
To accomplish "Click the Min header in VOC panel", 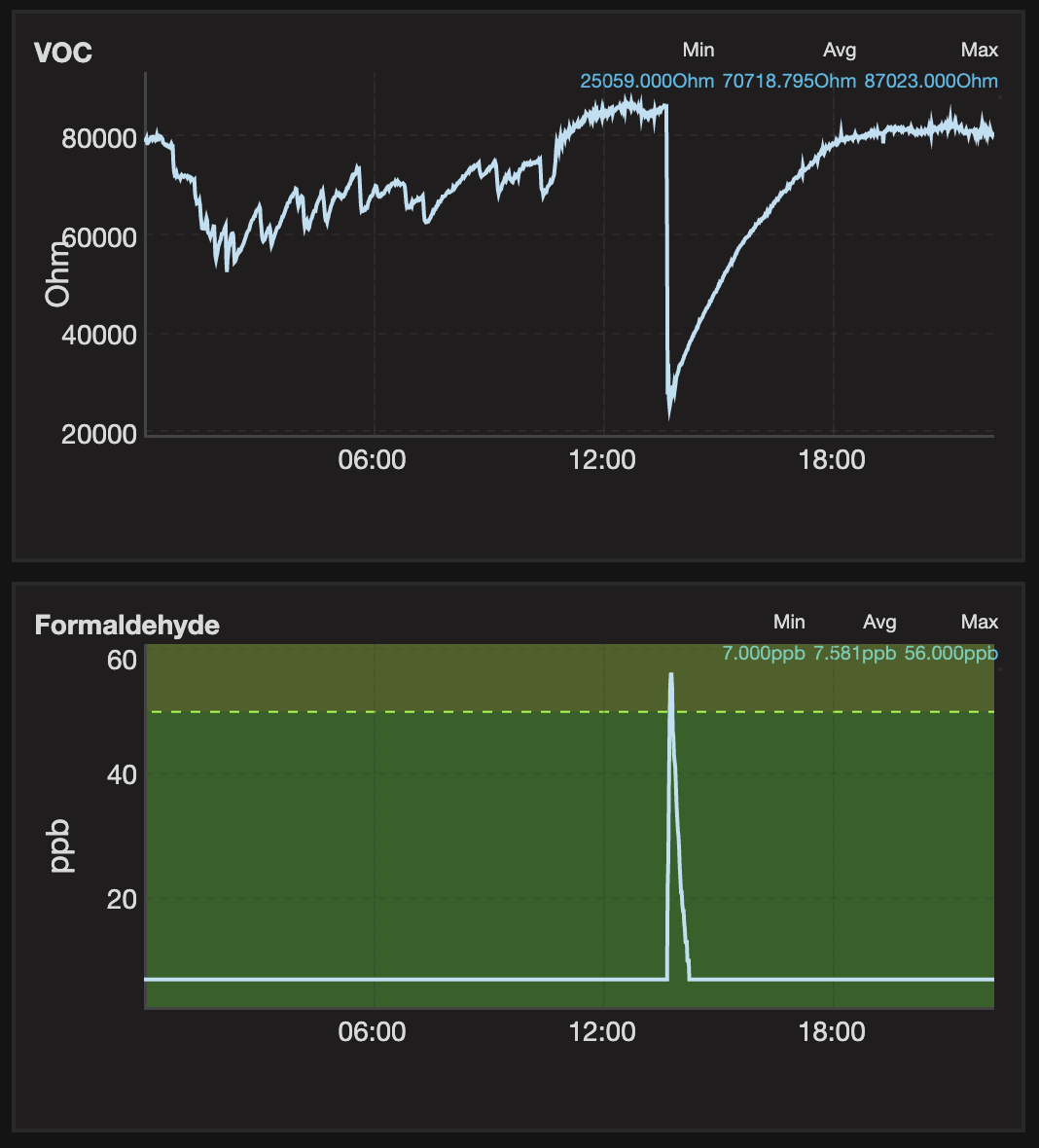I will click(698, 50).
